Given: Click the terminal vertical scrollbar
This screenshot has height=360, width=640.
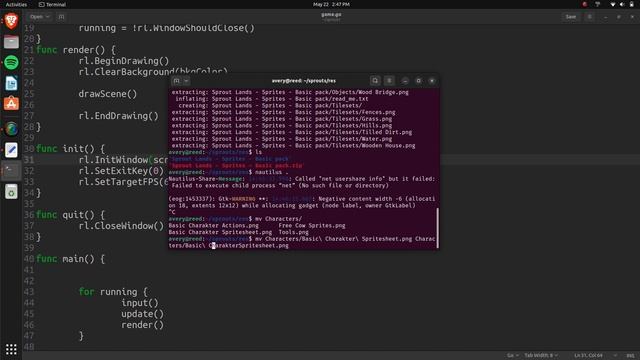Looking at the screenshot, I should click(x=438, y=228).
